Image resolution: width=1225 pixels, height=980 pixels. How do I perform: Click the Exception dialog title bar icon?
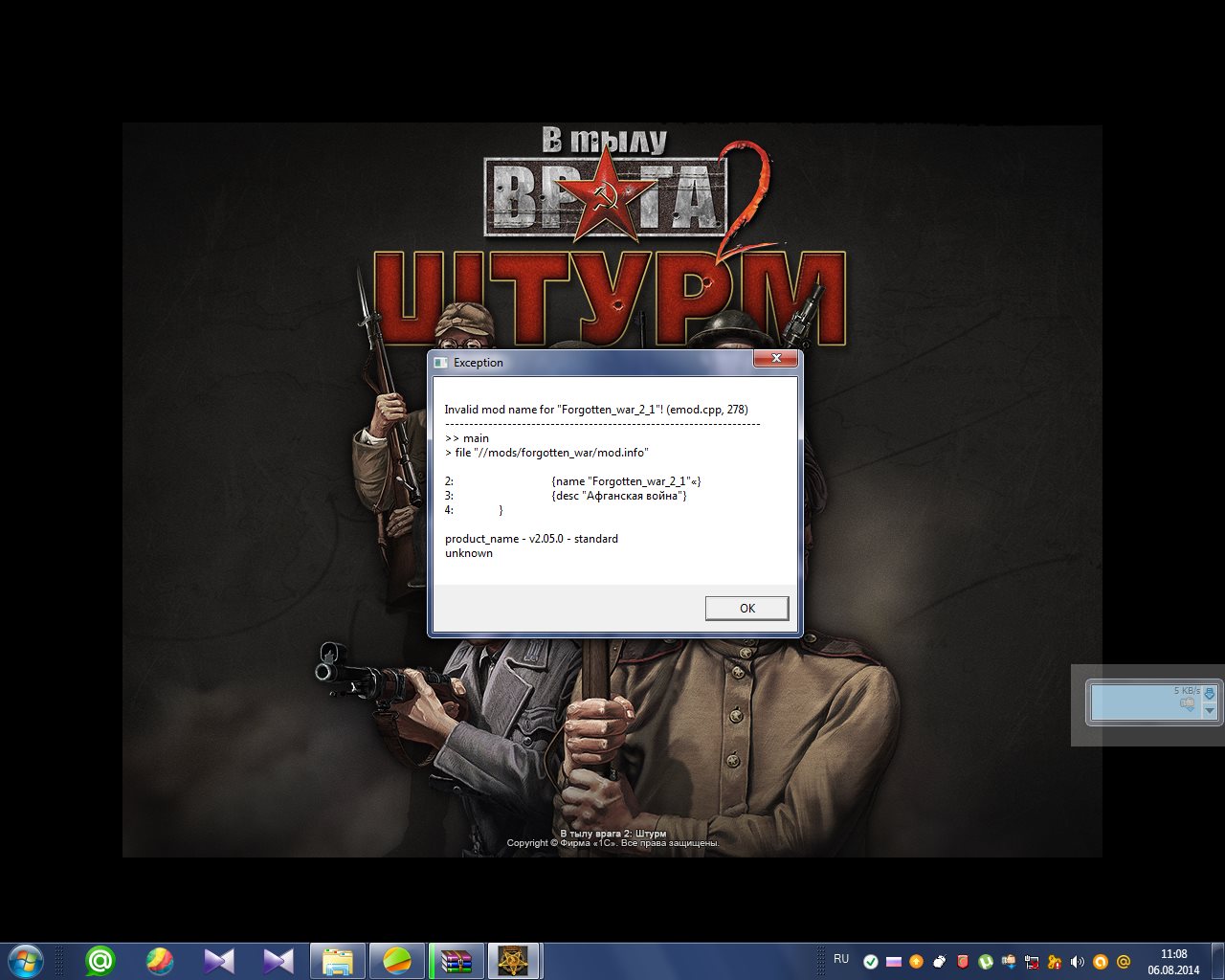pos(441,363)
